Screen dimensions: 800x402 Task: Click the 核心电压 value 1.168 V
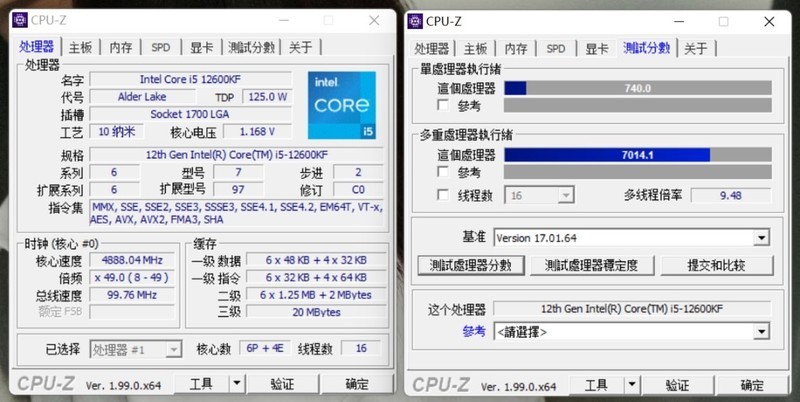(257, 132)
